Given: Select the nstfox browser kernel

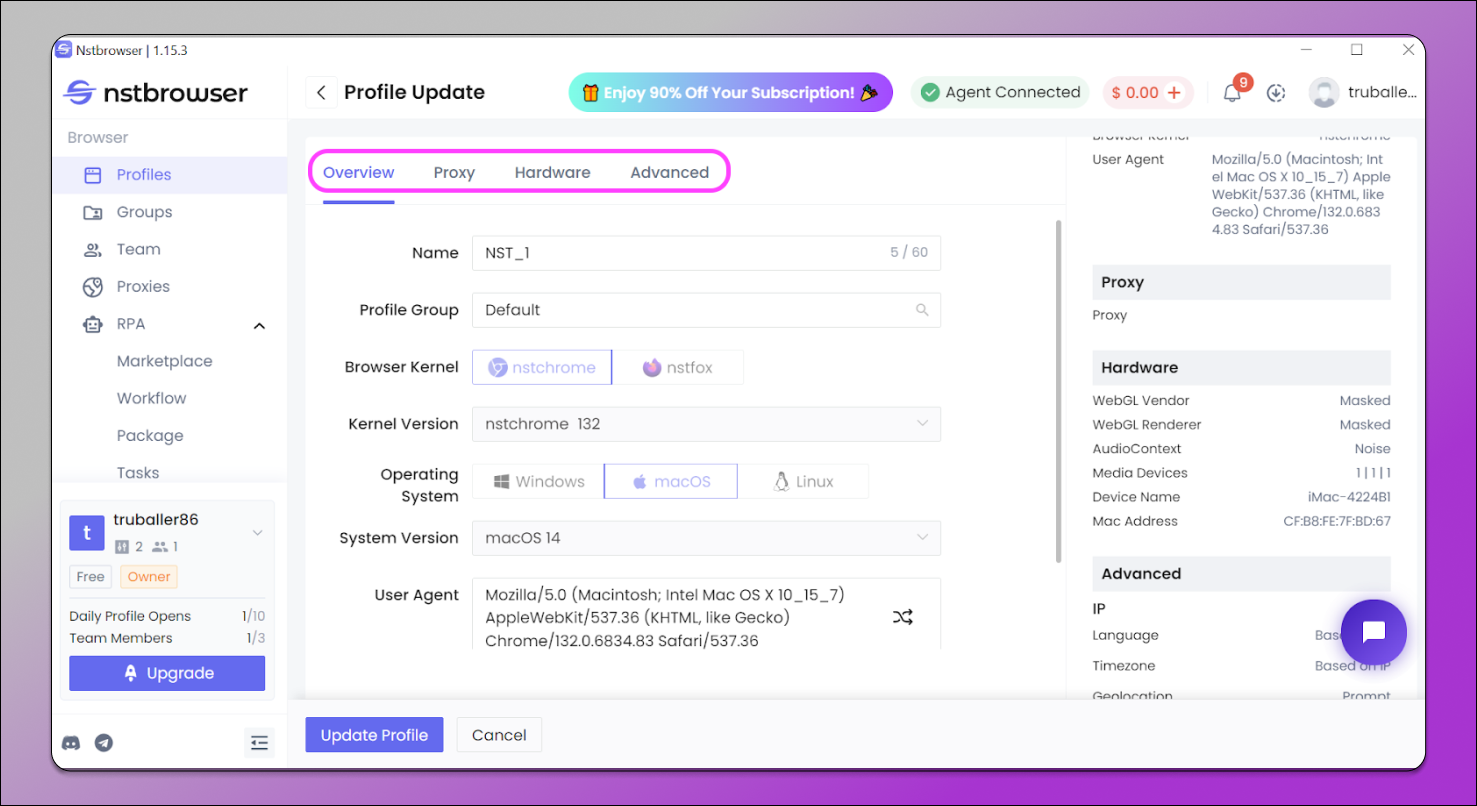Looking at the screenshot, I should [678, 368].
